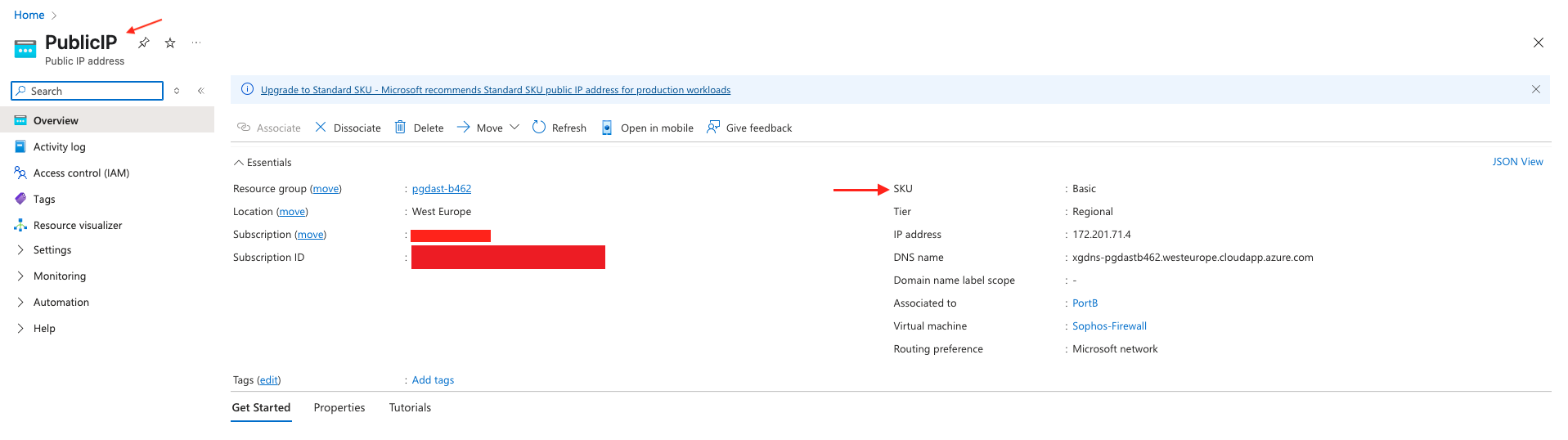Open resource group pgdast-b462 link
This screenshot has width=1568, height=440.
pos(442,188)
